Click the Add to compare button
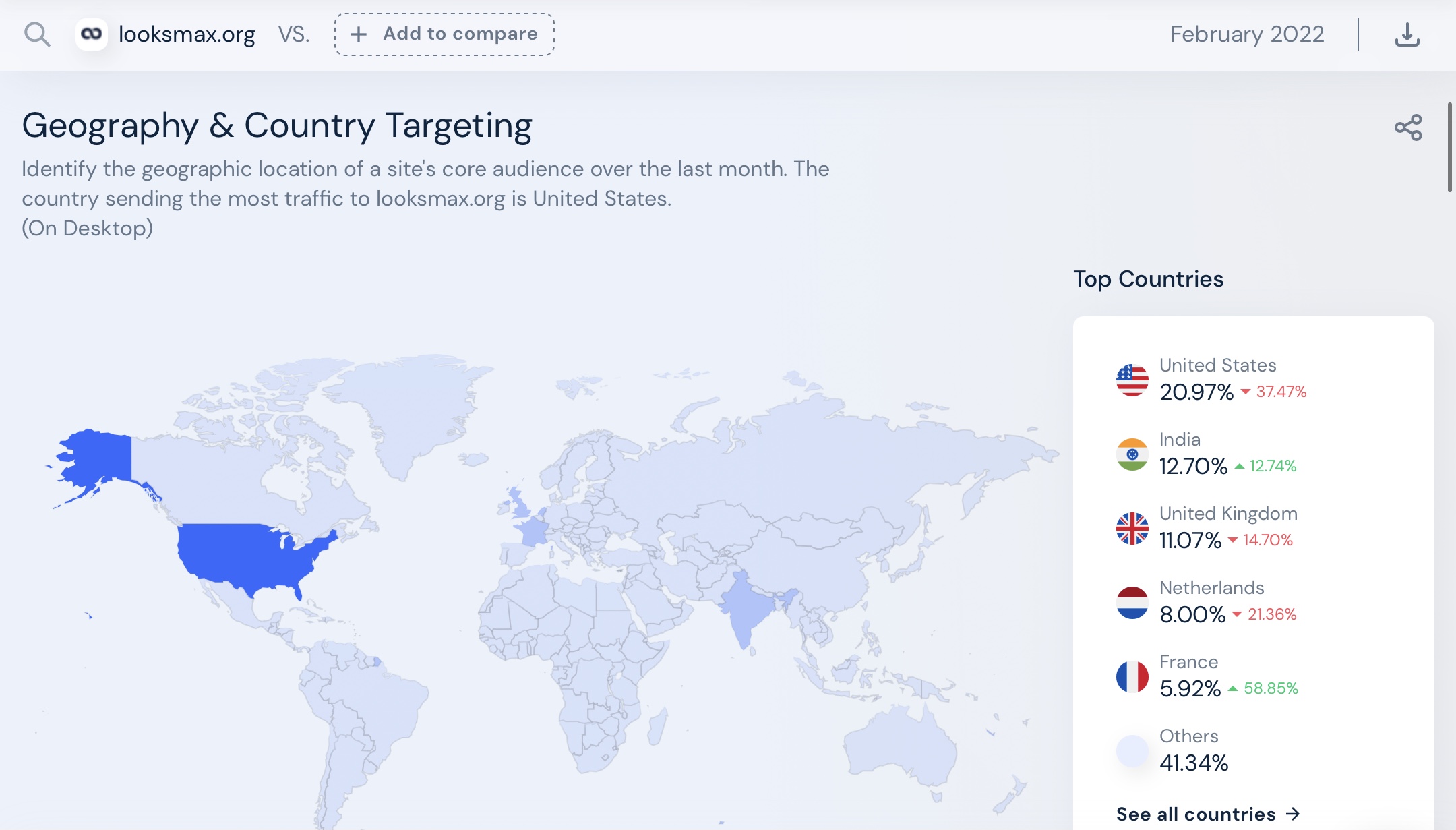 444,34
